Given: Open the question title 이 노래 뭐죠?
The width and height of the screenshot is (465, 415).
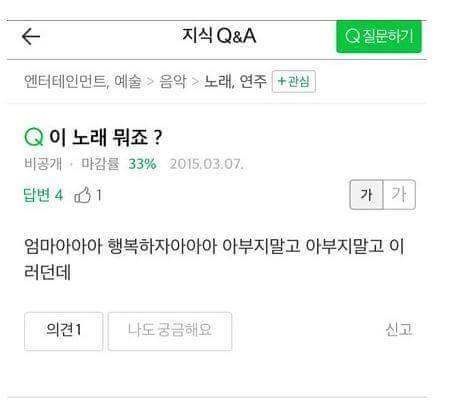Looking at the screenshot, I should point(106,137).
